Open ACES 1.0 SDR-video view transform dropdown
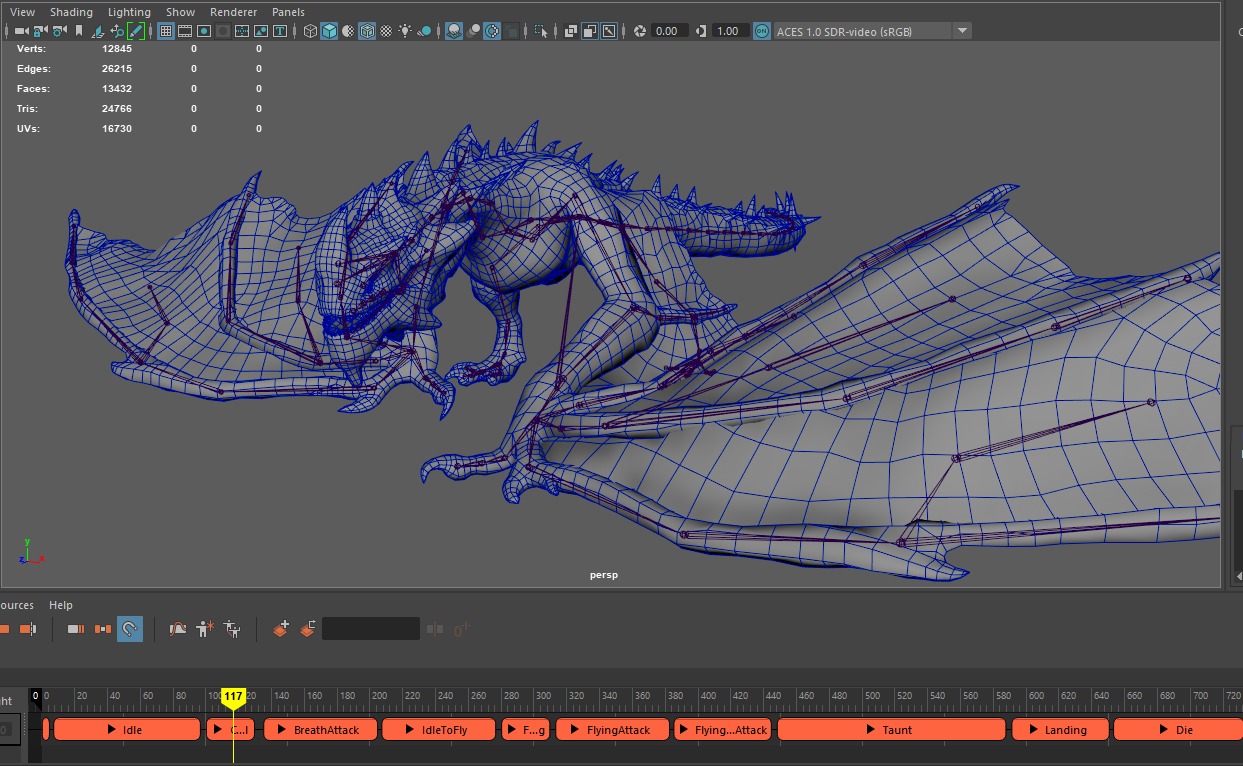This screenshot has width=1243, height=766. (871, 31)
